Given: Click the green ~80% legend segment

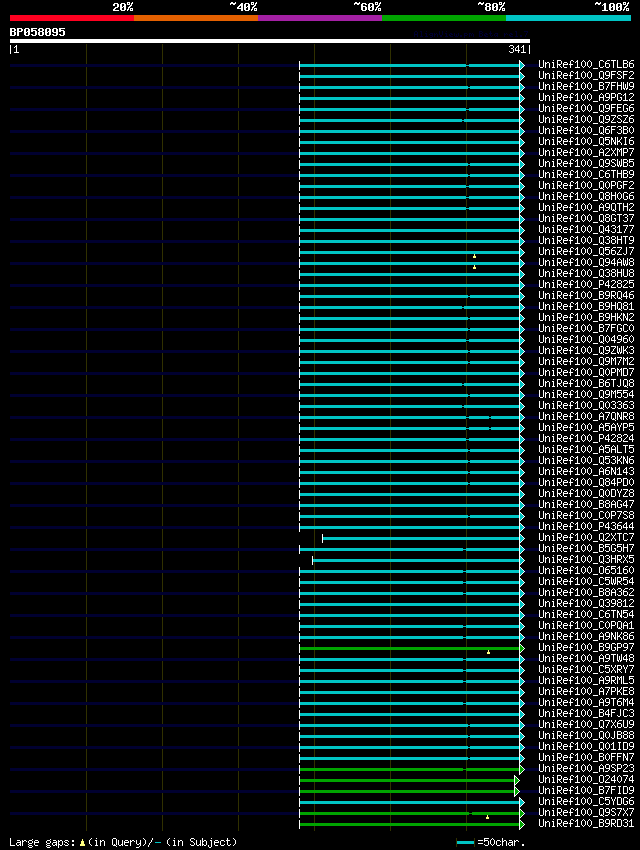Looking at the screenshot, I should (x=444, y=18).
